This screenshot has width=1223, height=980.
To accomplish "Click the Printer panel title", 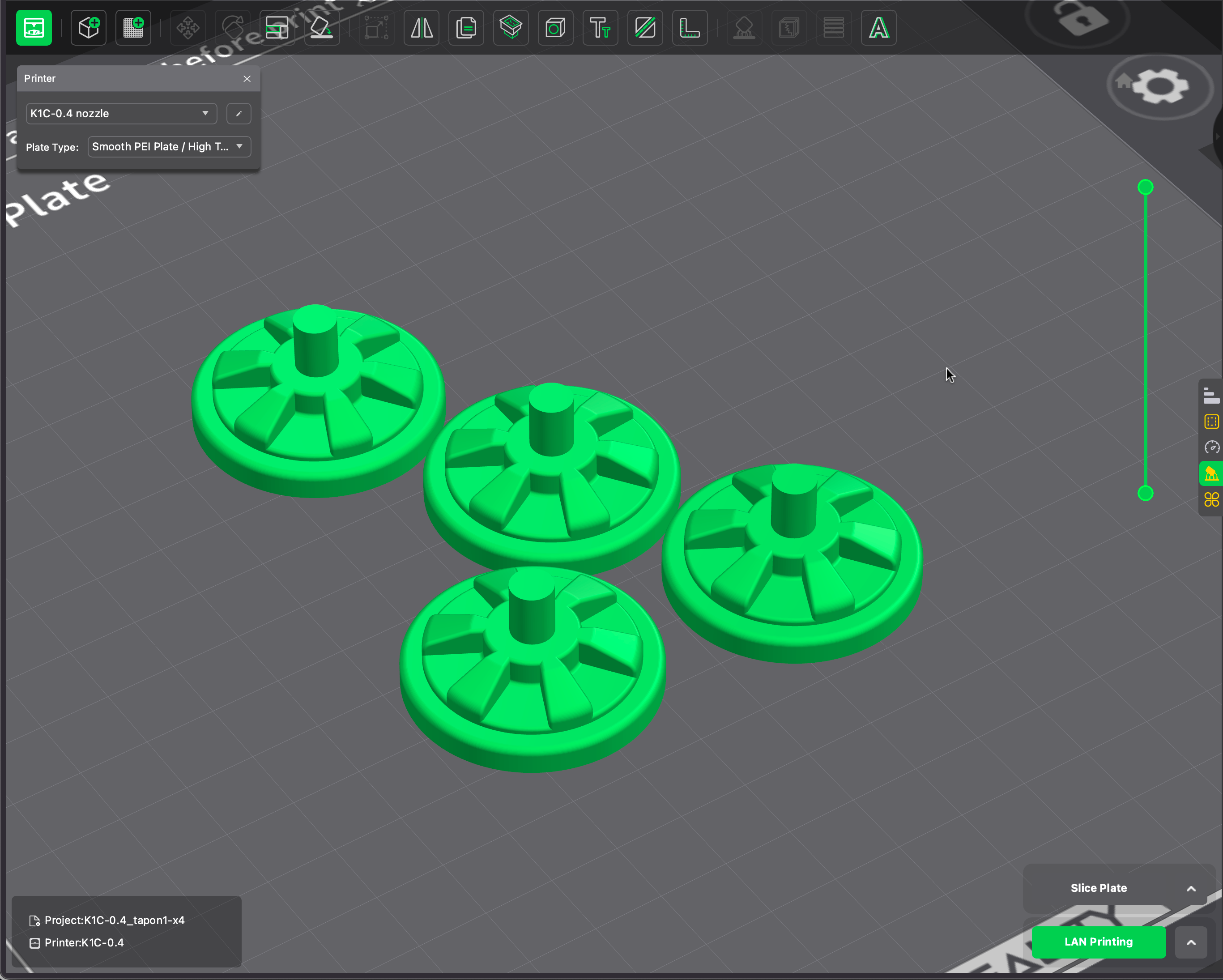I will tap(40, 78).
